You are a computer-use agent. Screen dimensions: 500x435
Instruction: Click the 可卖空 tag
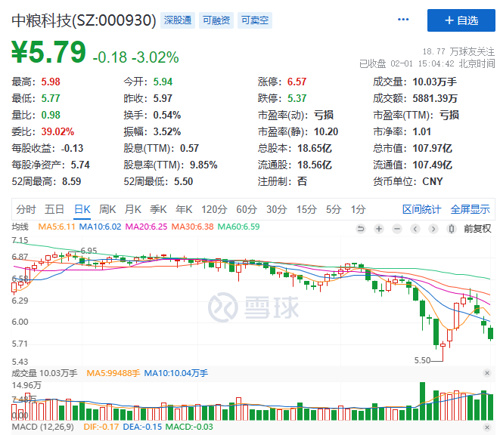tap(255, 20)
